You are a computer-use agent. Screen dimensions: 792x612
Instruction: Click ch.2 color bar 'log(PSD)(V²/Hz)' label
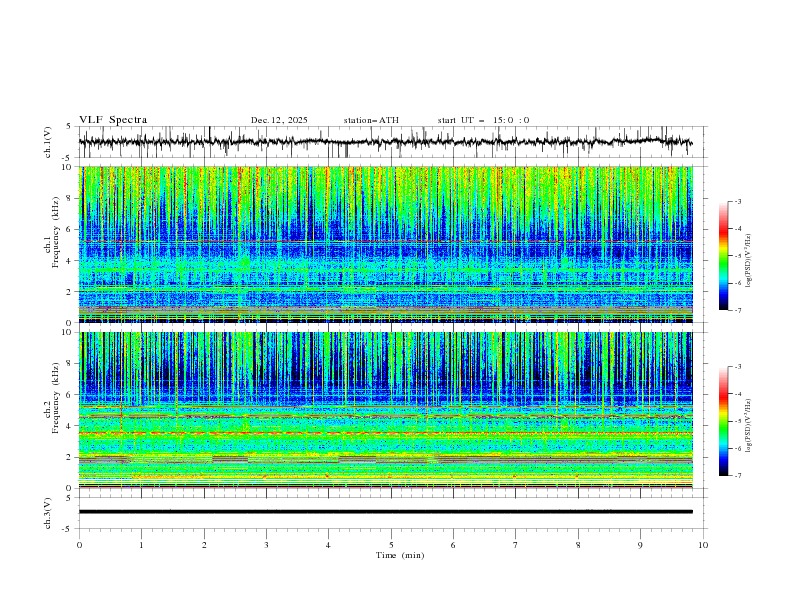tap(748, 426)
